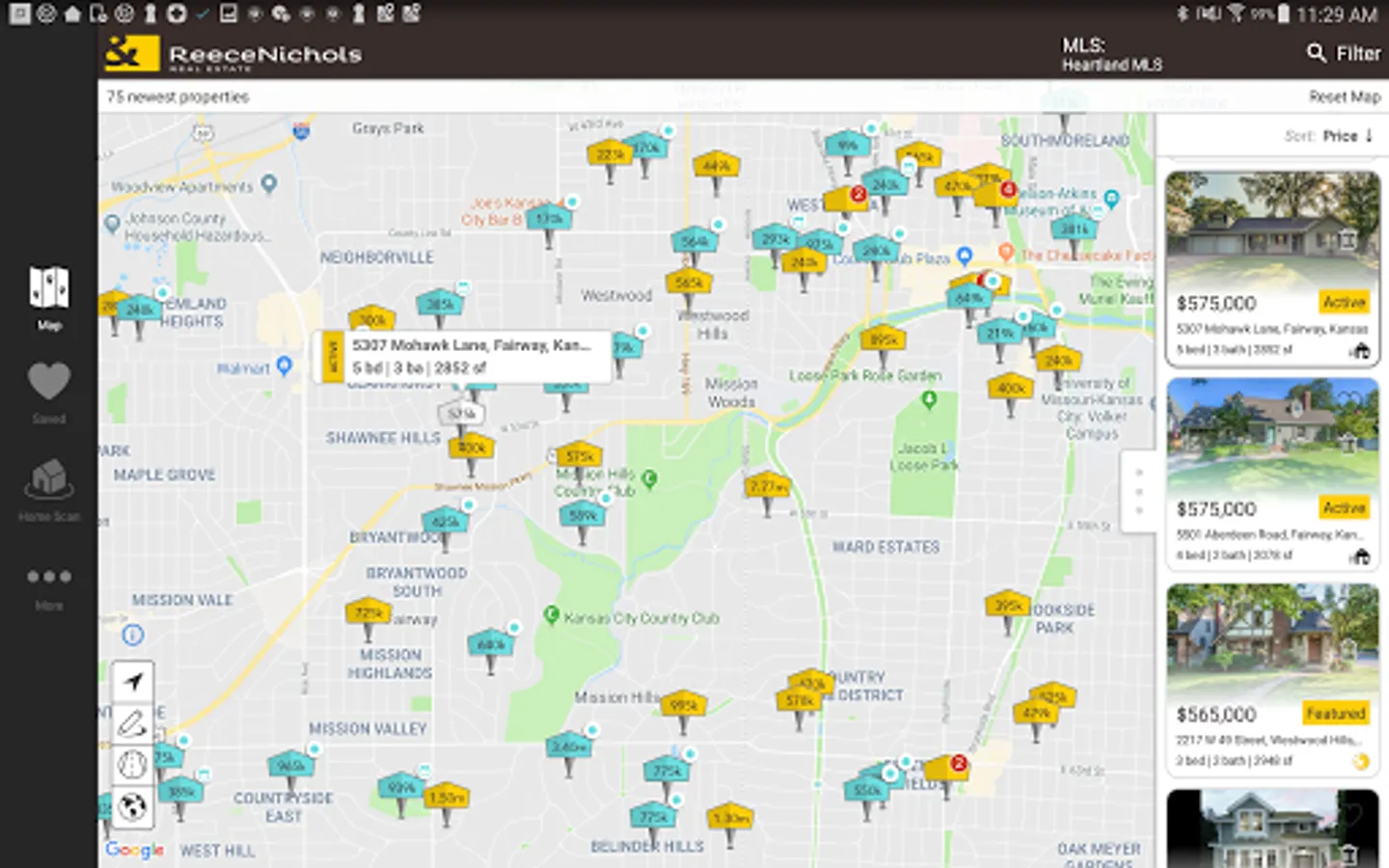The height and width of the screenshot is (868, 1389).
Task: Tap the Loose Park Rose Garden marker
Action: (x=929, y=398)
